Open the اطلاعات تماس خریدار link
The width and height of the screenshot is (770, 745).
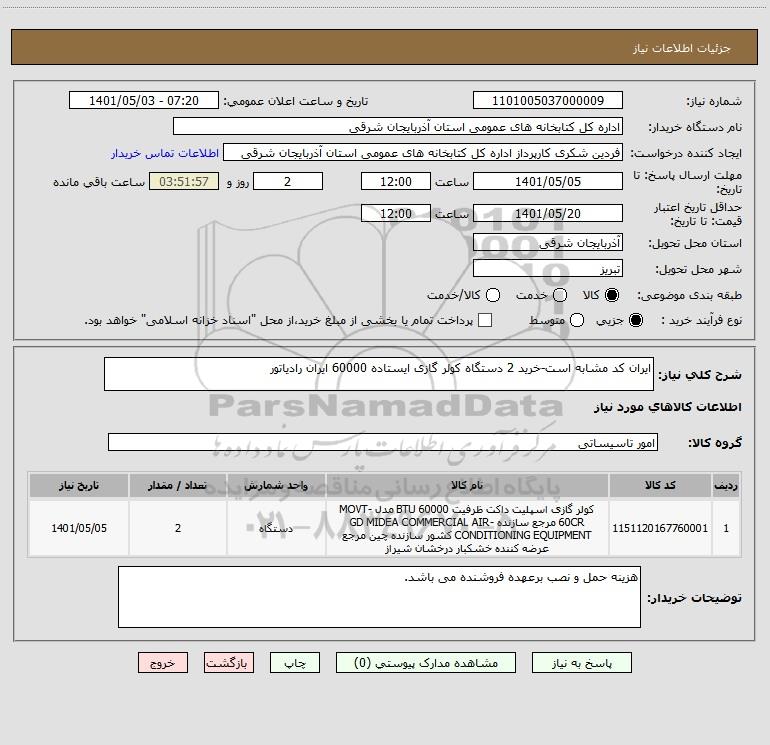pos(165,153)
